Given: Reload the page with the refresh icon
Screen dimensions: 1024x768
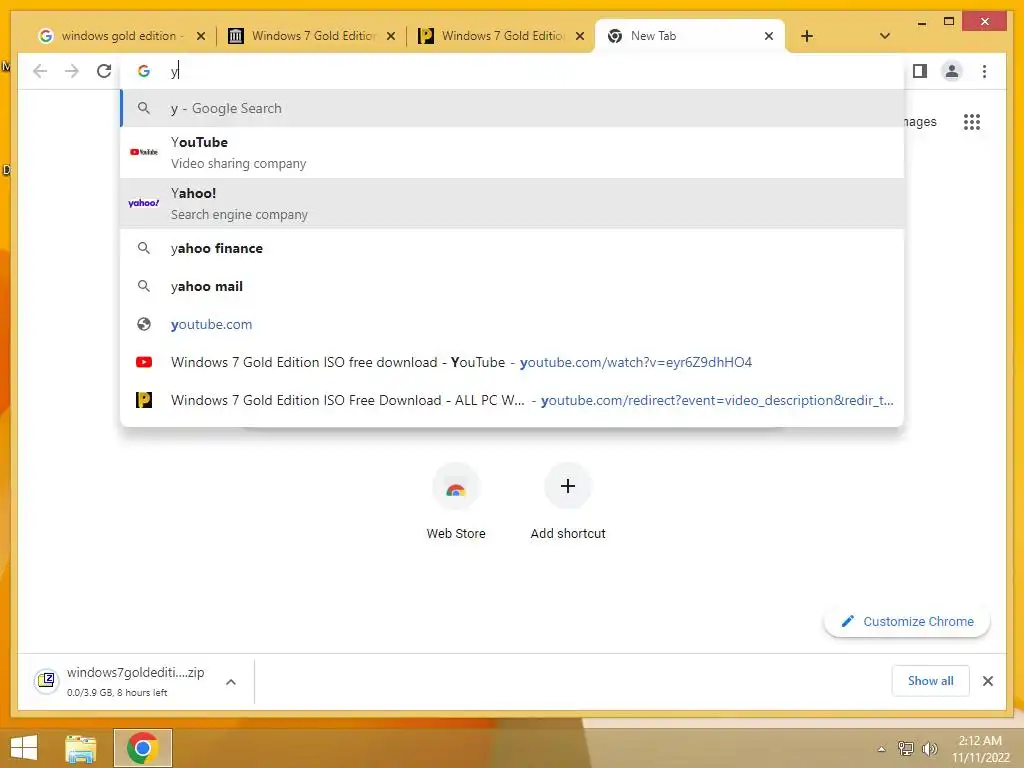Looking at the screenshot, I should pos(104,71).
